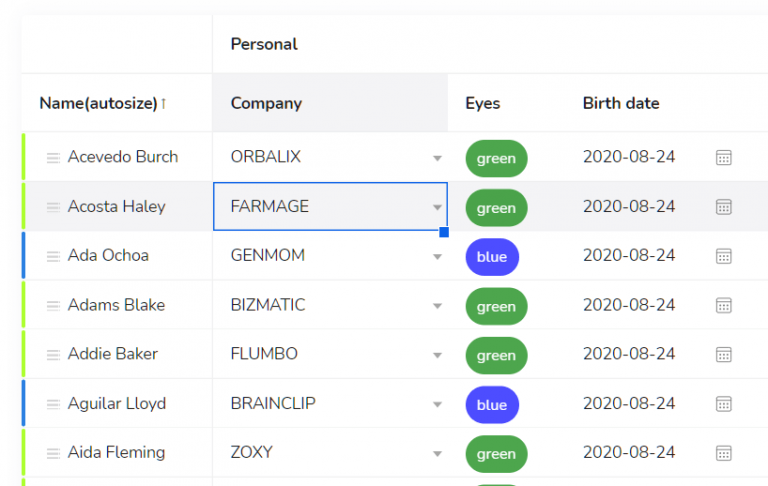This screenshot has width=768, height=486.
Task: Grab the drag handle icon beside Acevedo Burch
Action: pyautogui.click(x=53, y=158)
